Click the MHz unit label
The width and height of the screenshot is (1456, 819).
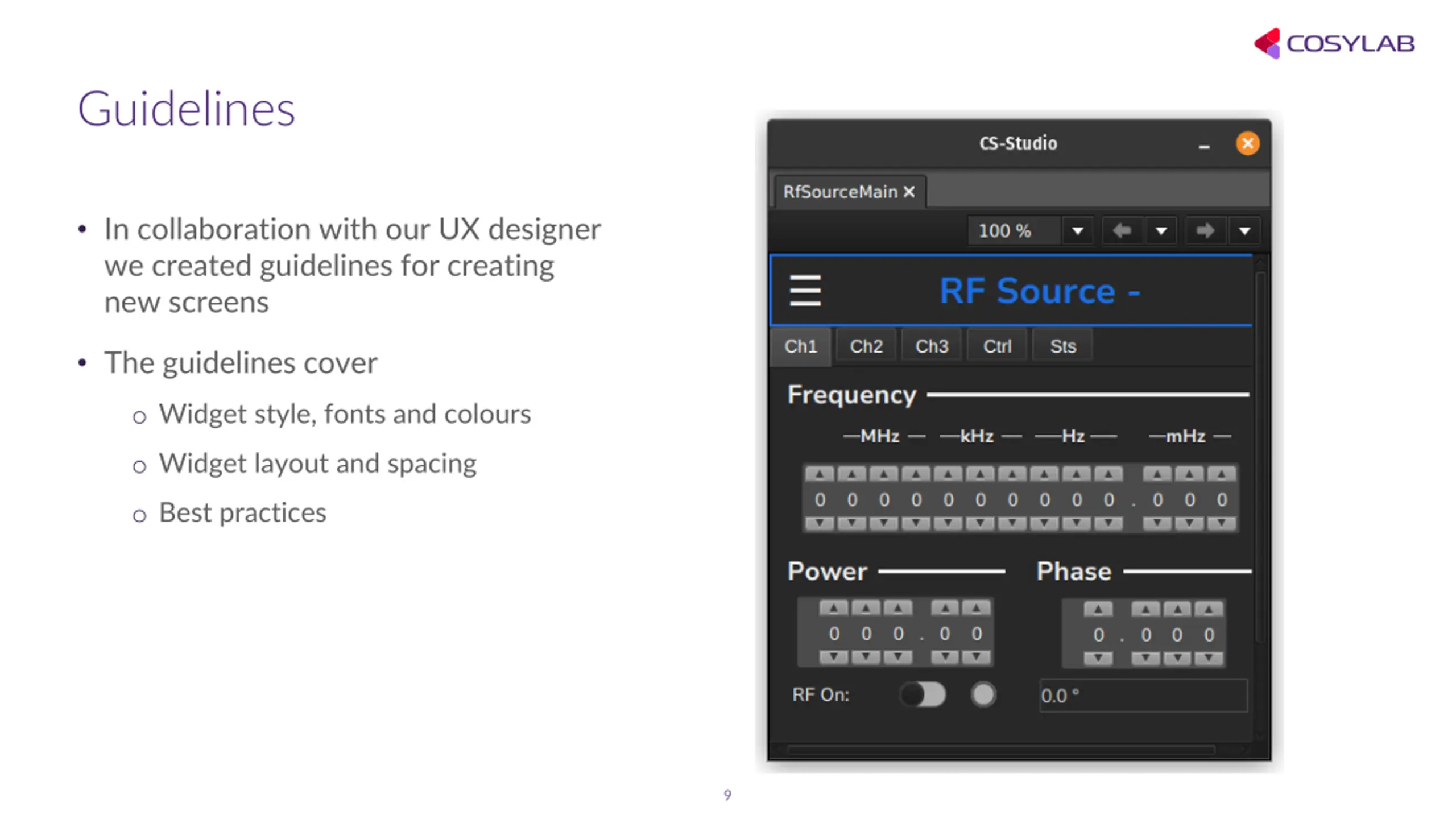click(x=879, y=436)
